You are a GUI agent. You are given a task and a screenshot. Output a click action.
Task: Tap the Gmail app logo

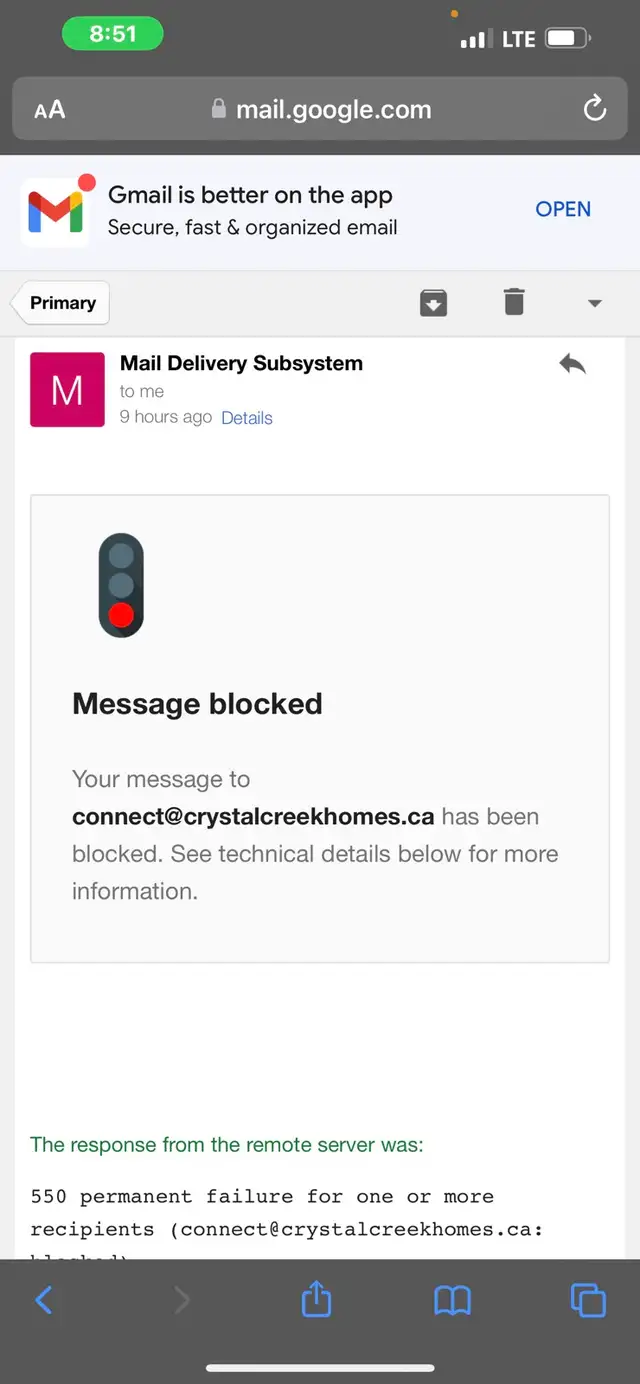[56, 211]
